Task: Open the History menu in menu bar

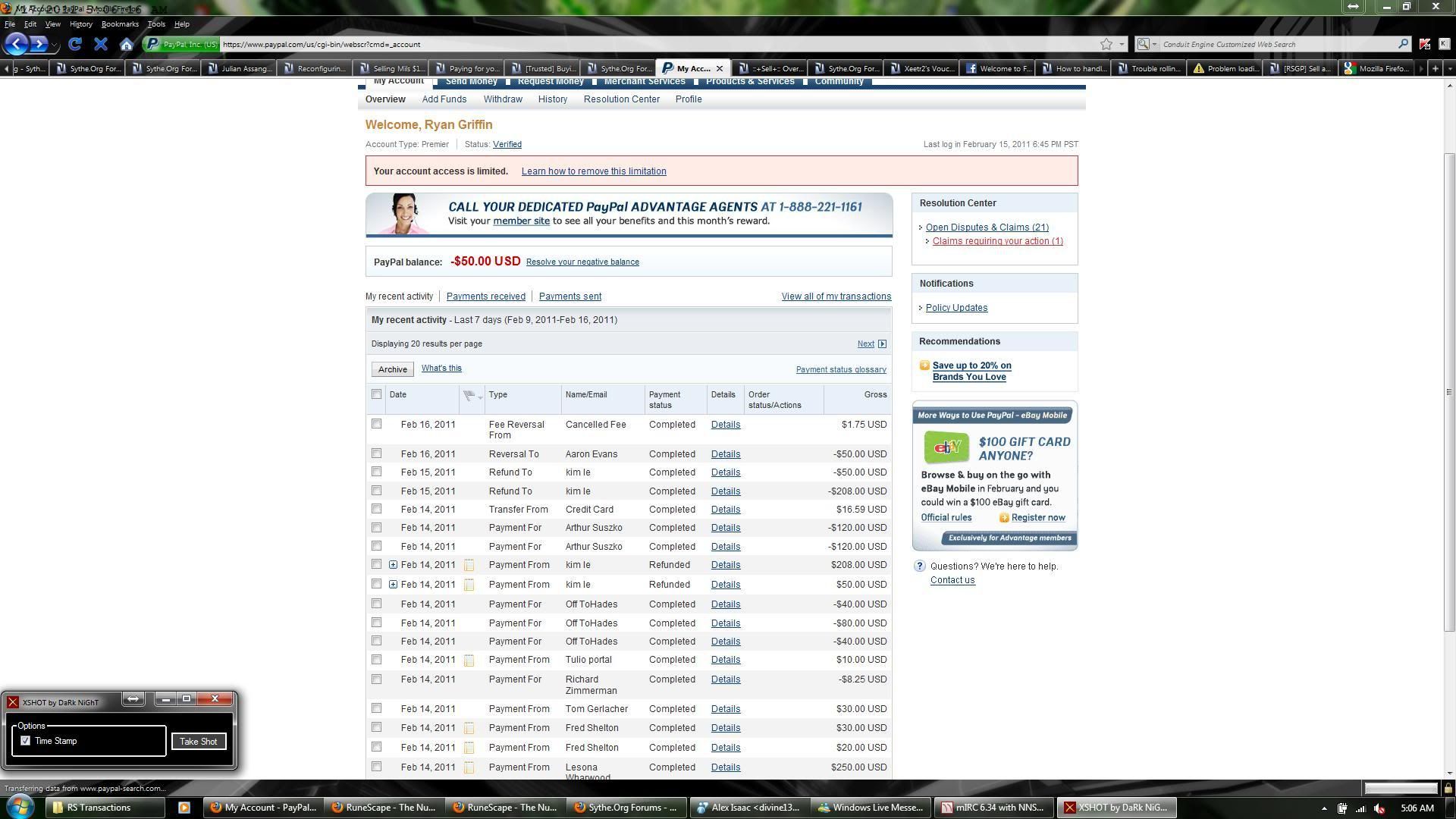Action: click(x=80, y=24)
